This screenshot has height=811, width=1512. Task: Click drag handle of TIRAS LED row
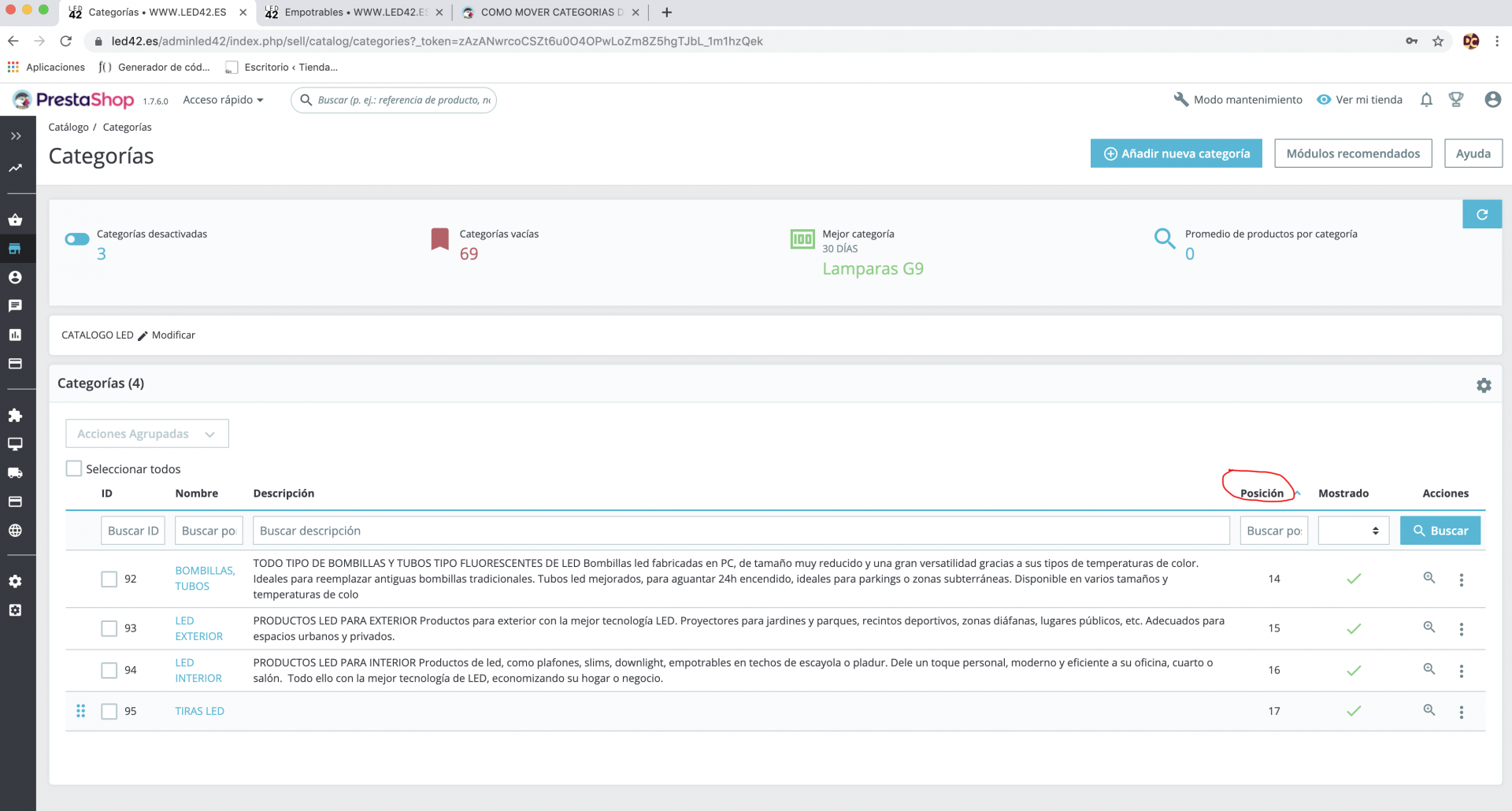[80, 711]
